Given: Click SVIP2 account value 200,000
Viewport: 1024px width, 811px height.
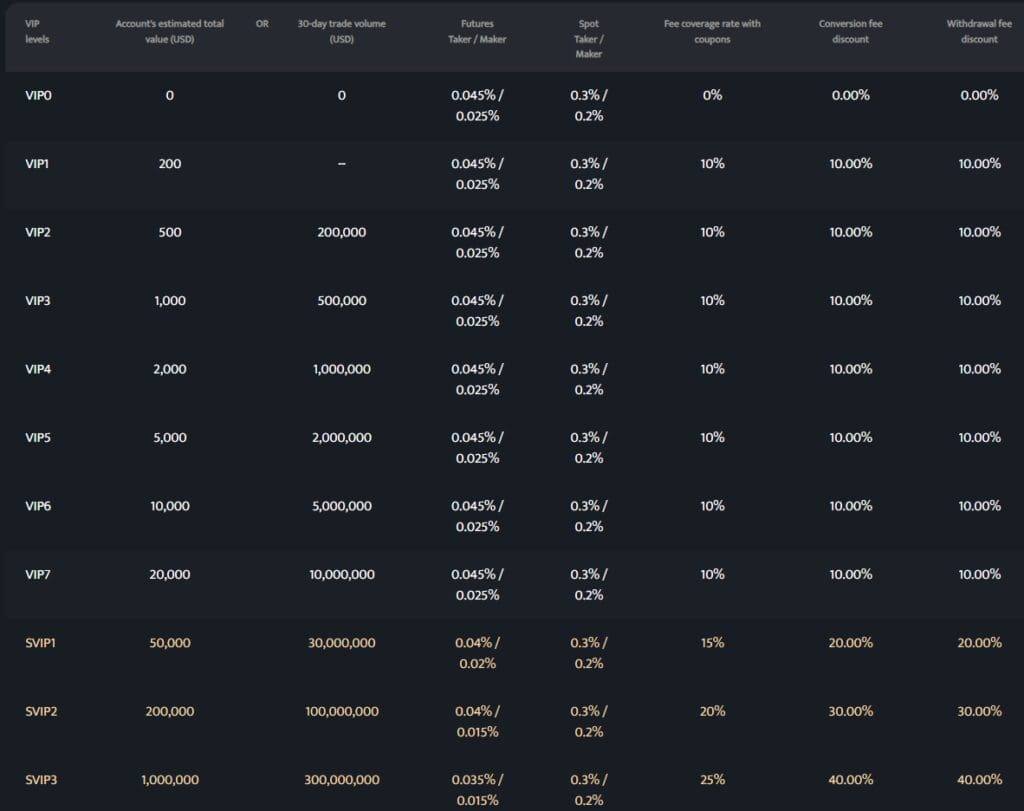Looking at the screenshot, I should [x=170, y=712].
